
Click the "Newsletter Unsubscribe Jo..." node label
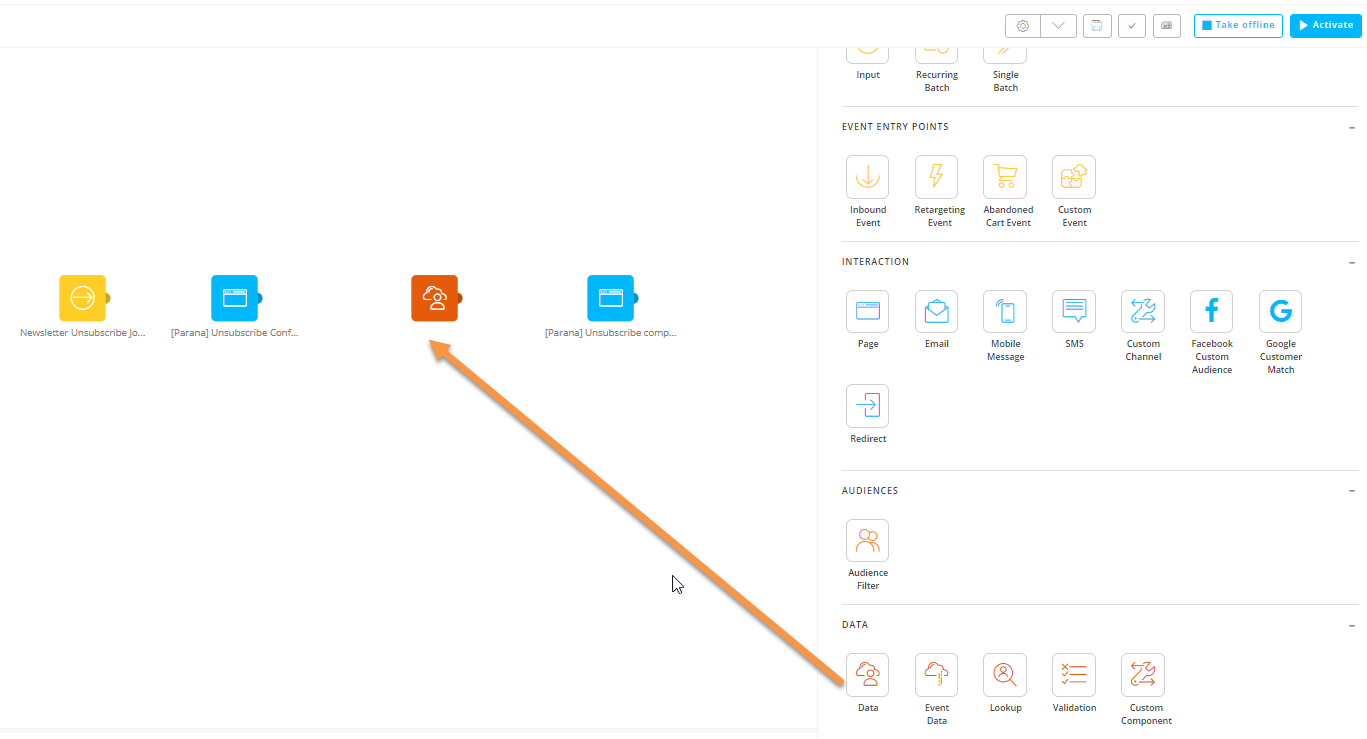tap(83, 332)
